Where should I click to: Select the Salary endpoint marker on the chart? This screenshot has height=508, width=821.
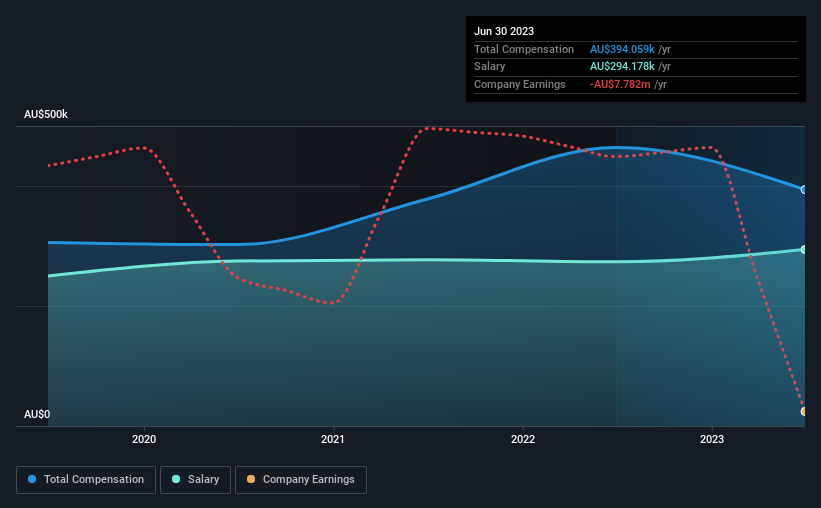(x=804, y=250)
